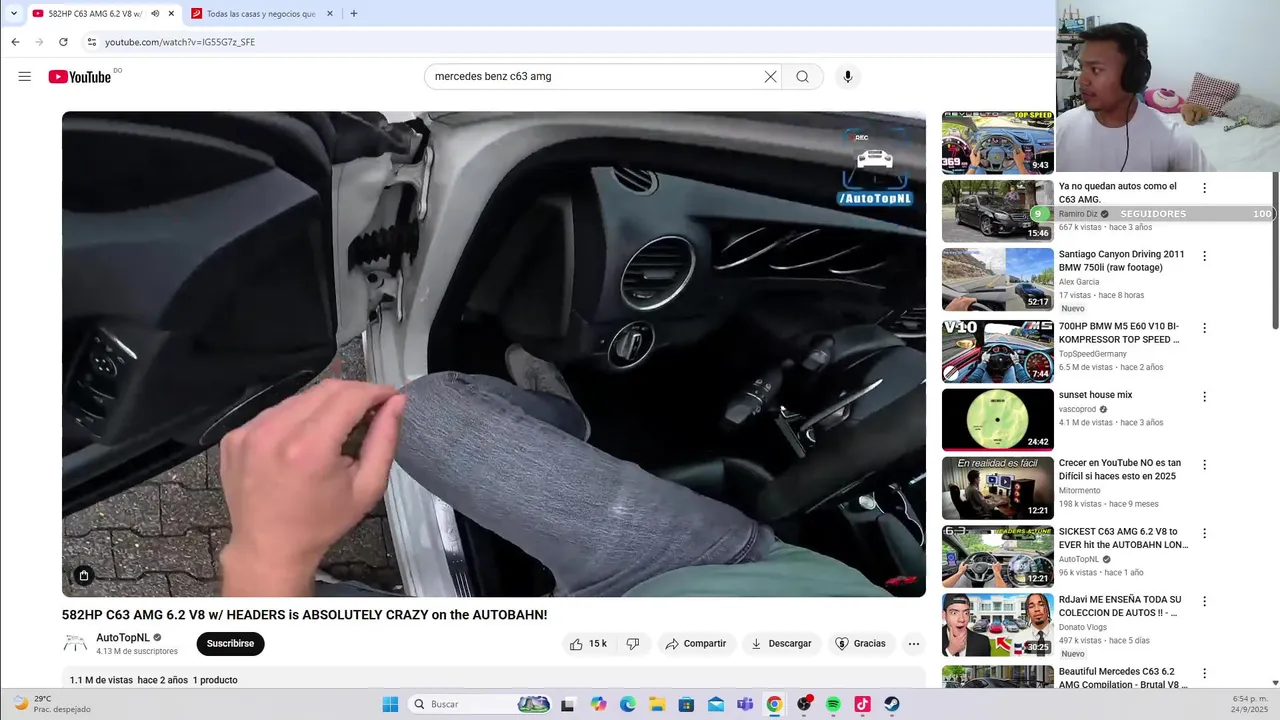Go to the YouTube home logo
This screenshot has width=1280, height=720.
click(x=80, y=77)
